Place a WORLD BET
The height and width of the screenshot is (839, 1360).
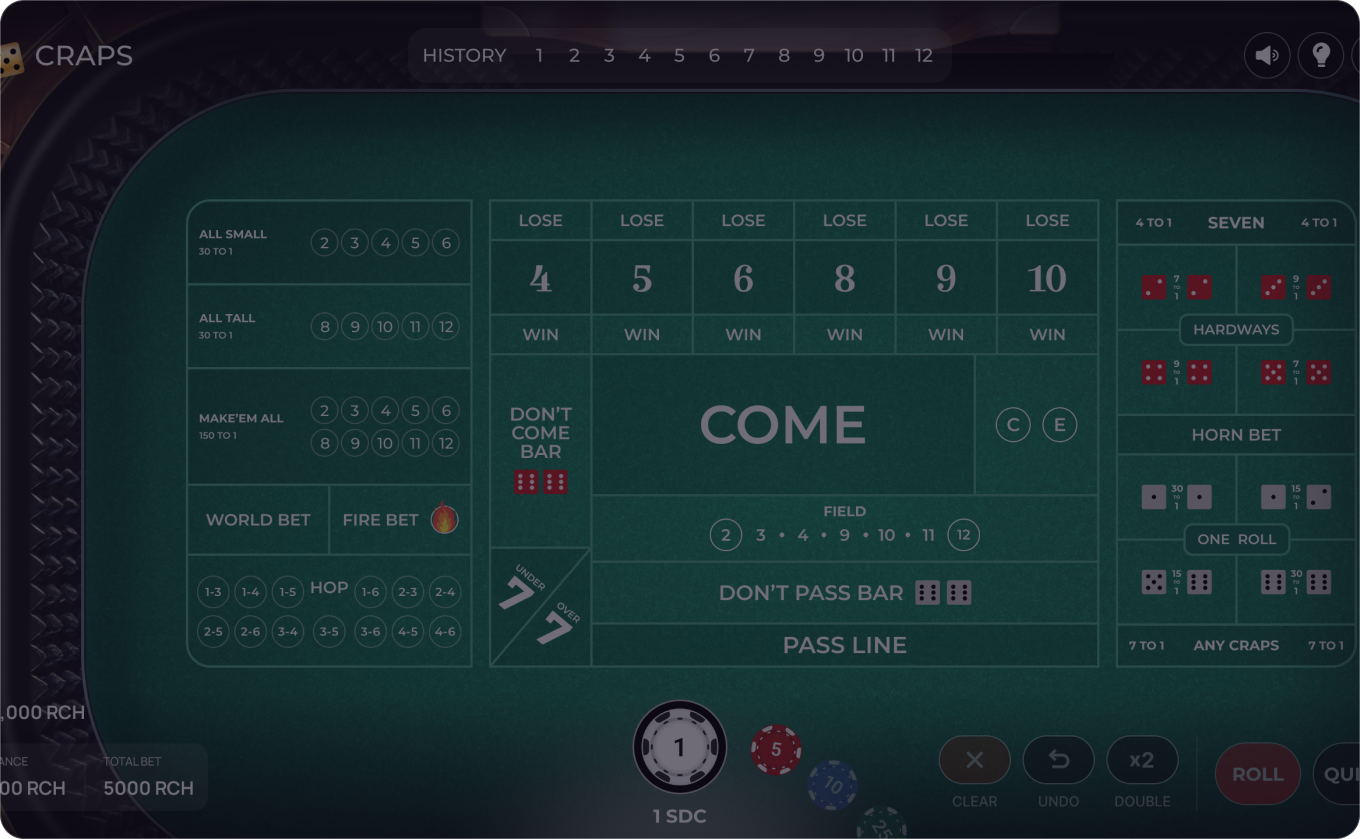click(x=258, y=520)
